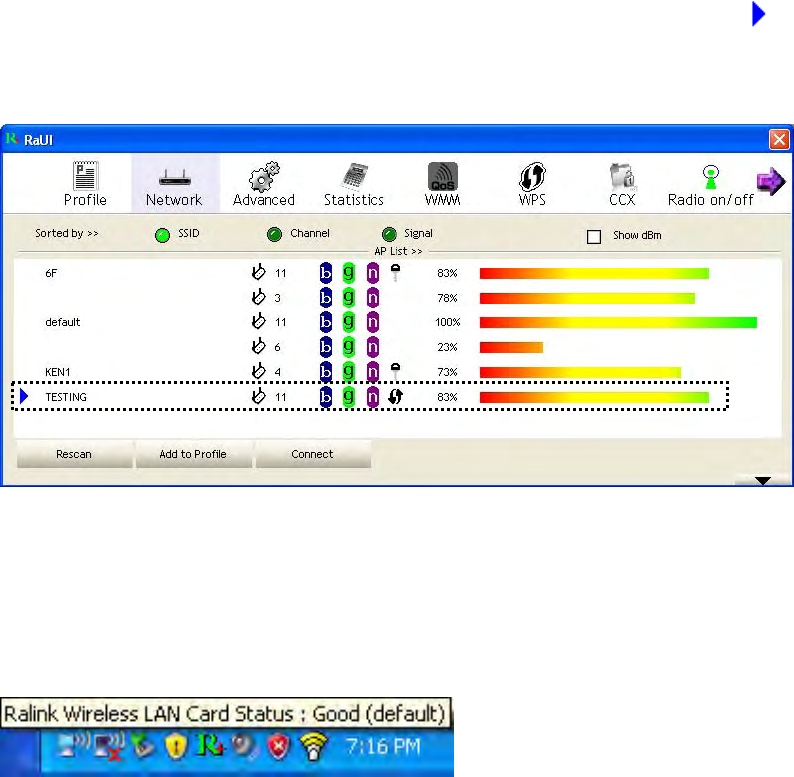Open the WPS icon in toolbar
The height and width of the screenshot is (777, 794).
[x=532, y=176]
